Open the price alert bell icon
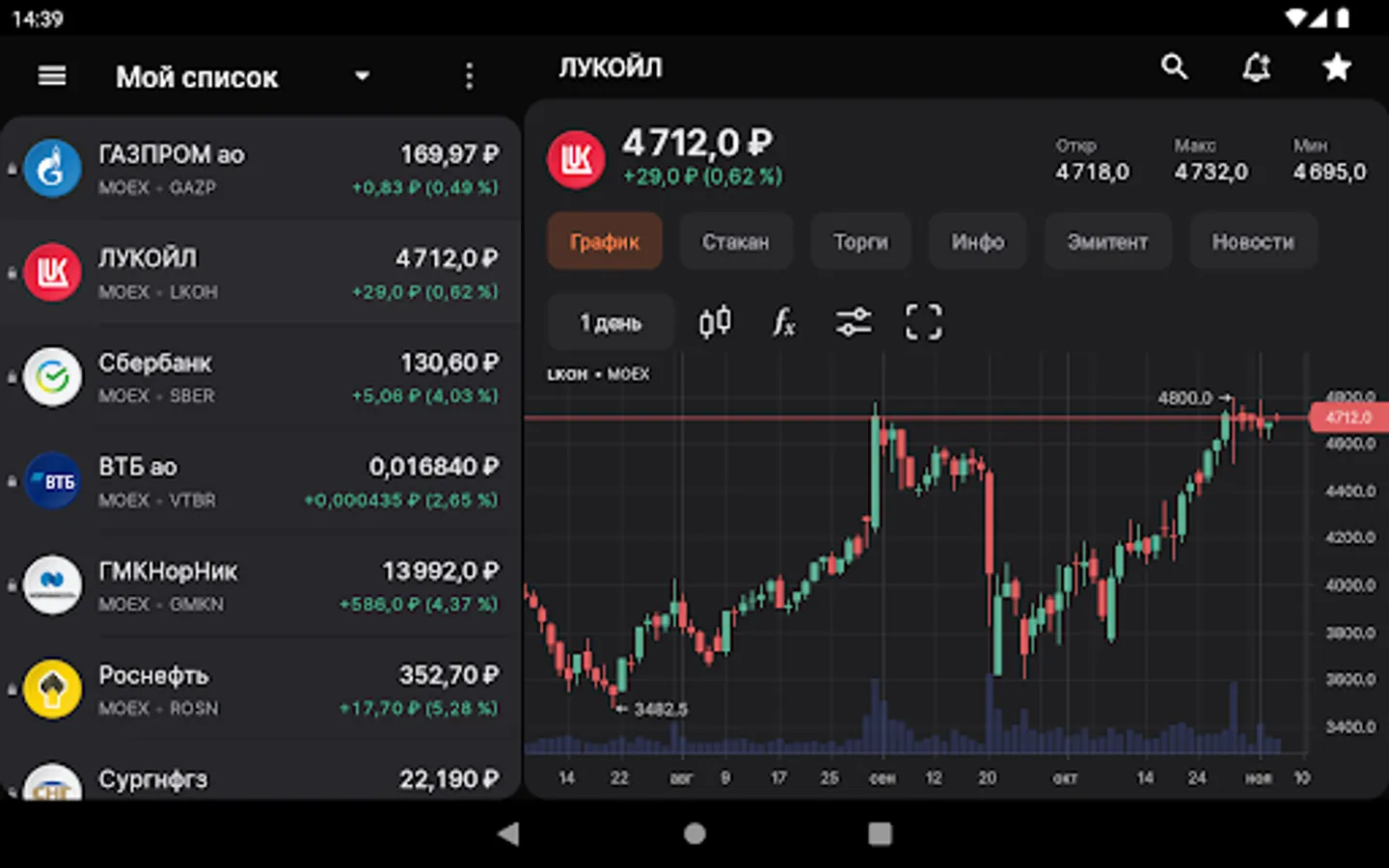This screenshot has height=868, width=1389. (1256, 67)
